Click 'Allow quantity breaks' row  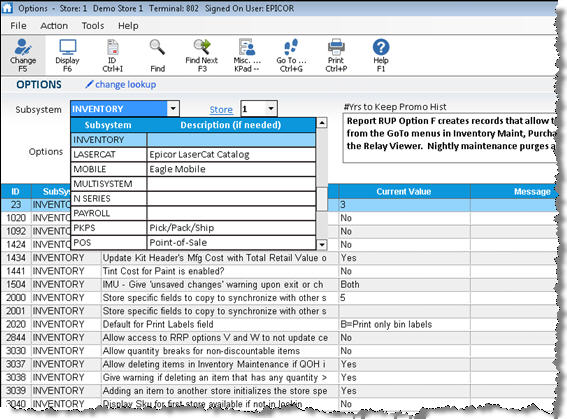pos(278,351)
